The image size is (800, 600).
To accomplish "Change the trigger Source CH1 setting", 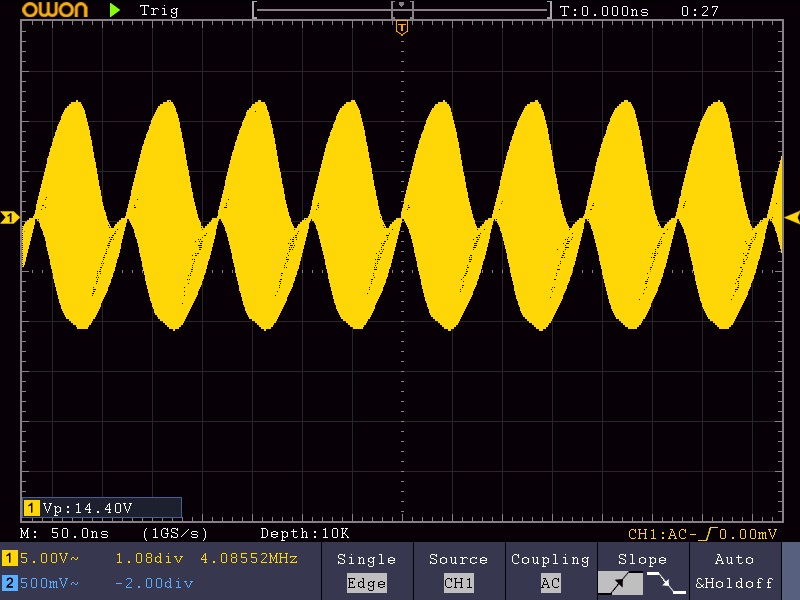I will click(x=458, y=571).
